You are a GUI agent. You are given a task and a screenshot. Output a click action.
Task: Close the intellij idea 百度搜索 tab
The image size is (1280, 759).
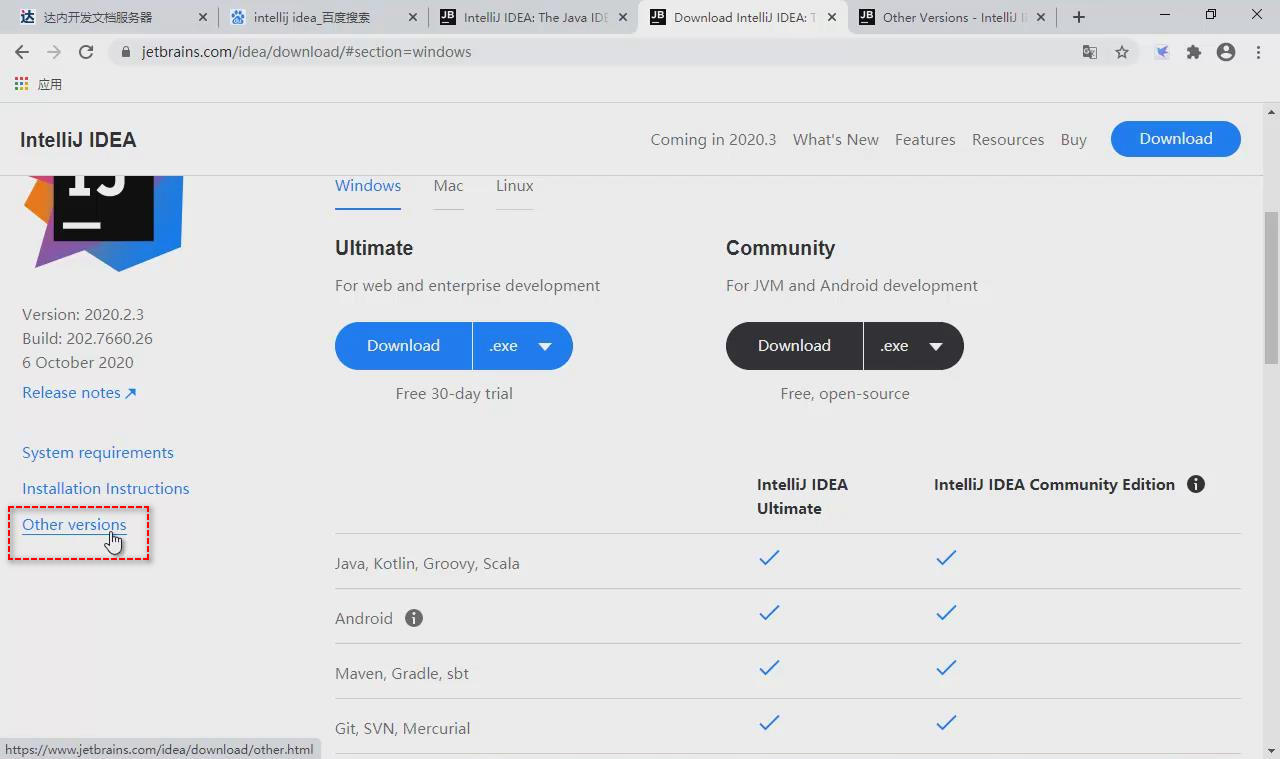click(x=413, y=17)
